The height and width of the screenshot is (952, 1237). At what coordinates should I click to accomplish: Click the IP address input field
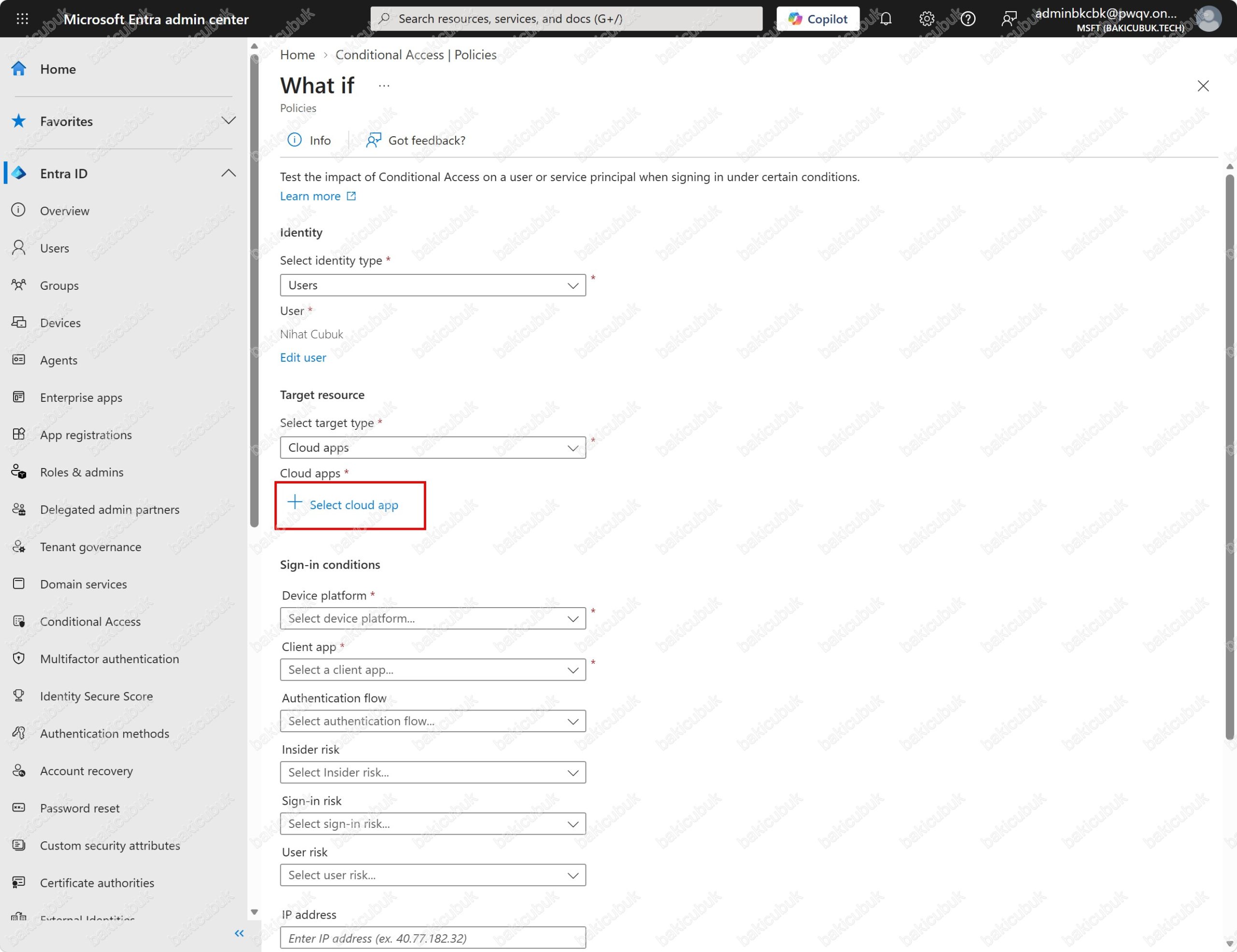433,938
